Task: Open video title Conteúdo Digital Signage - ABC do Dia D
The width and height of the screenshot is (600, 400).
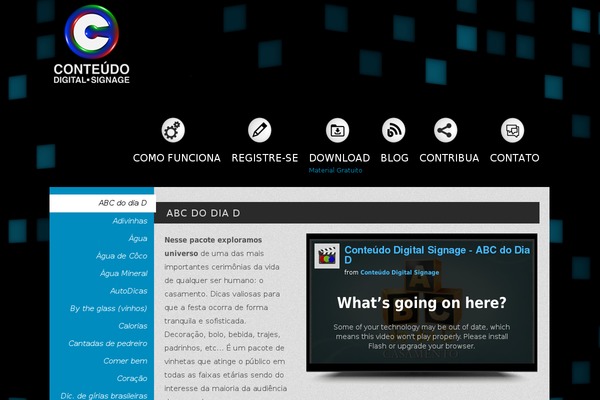Action: [x=437, y=255]
